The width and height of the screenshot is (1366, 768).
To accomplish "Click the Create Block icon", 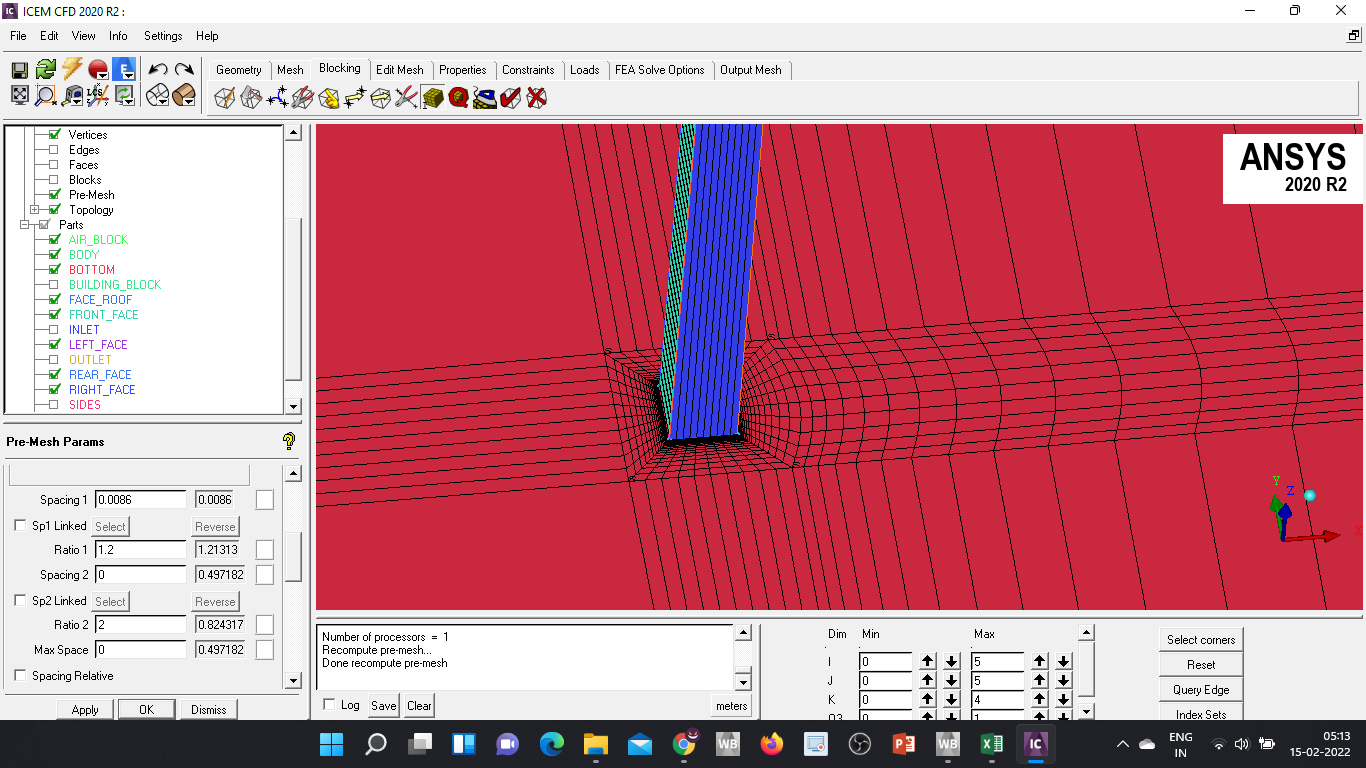I will 225,97.
